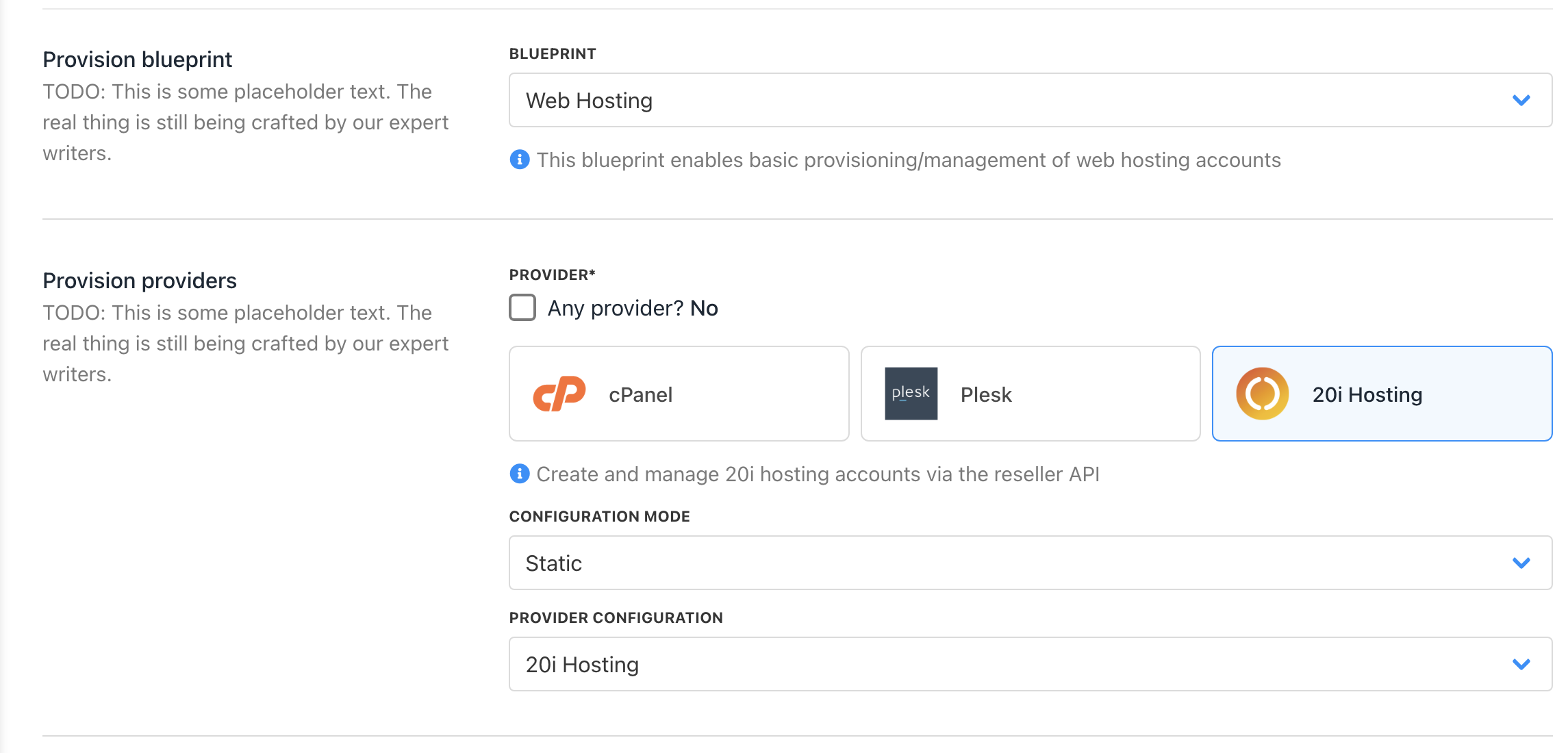Click the PROVIDER* field label
The height and width of the screenshot is (753, 1568).
tap(552, 275)
